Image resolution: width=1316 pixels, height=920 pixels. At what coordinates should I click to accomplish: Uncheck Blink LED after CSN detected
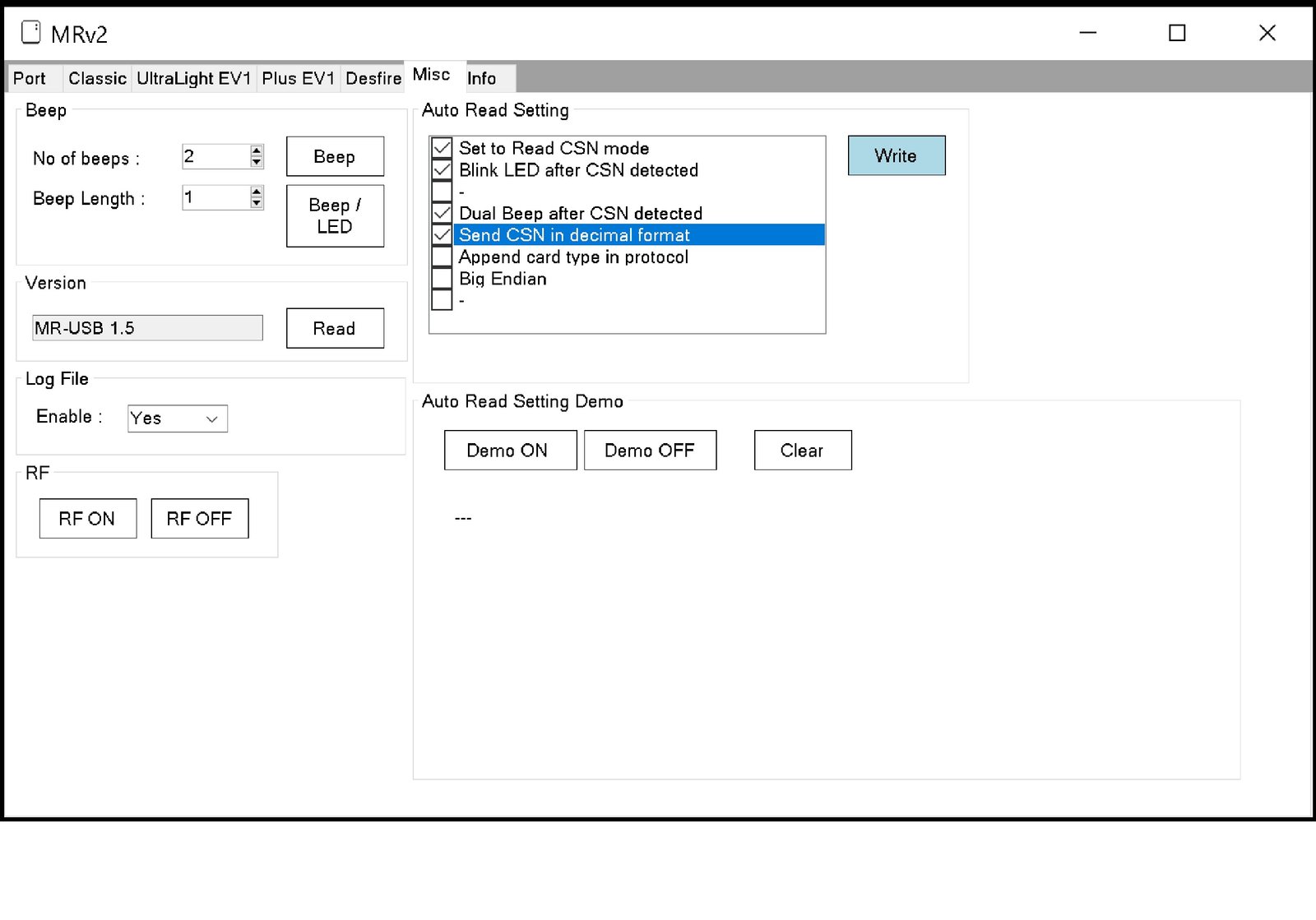pyautogui.click(x=442, y=170)
